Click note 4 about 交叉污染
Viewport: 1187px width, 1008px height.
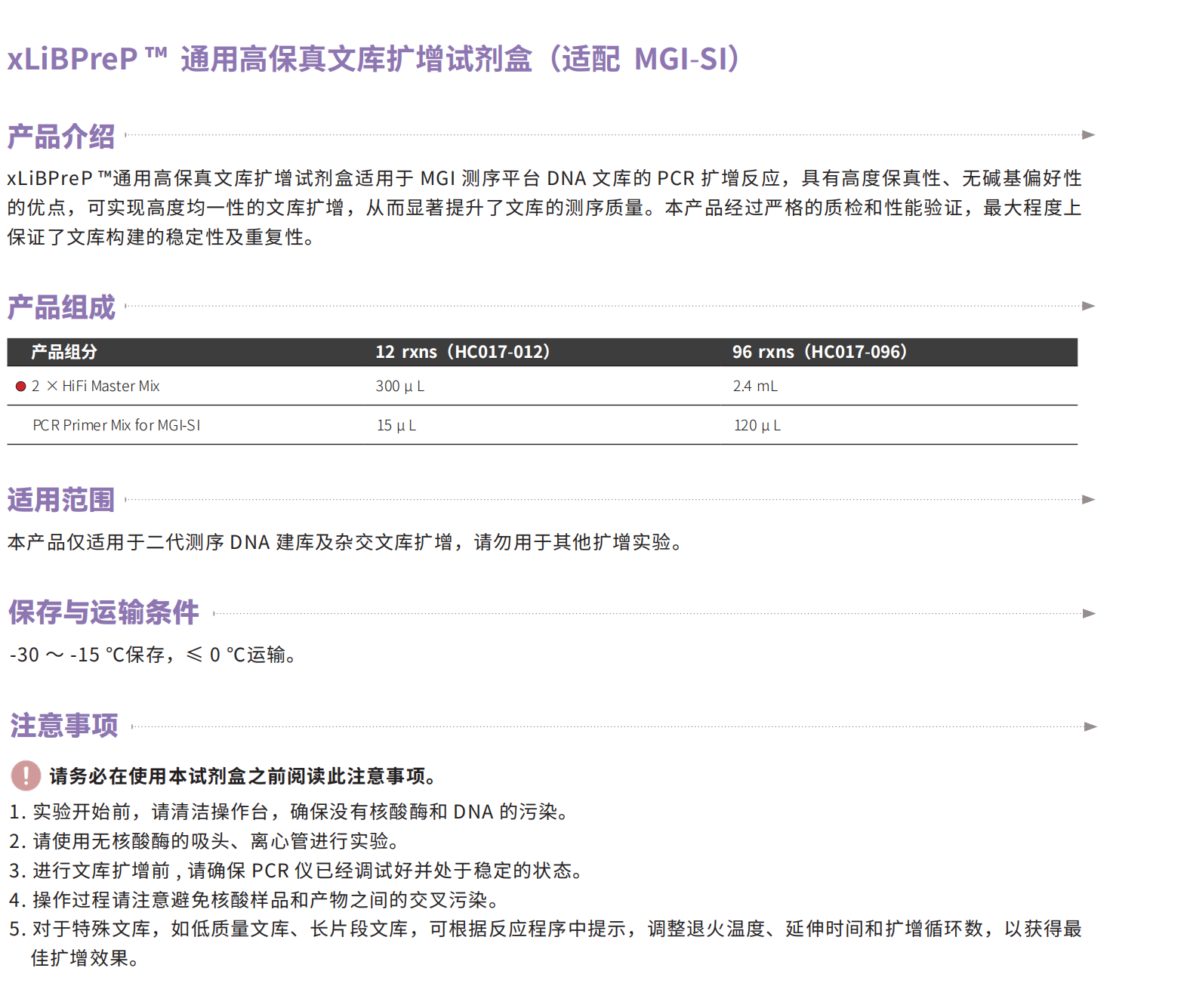point(254,900)
